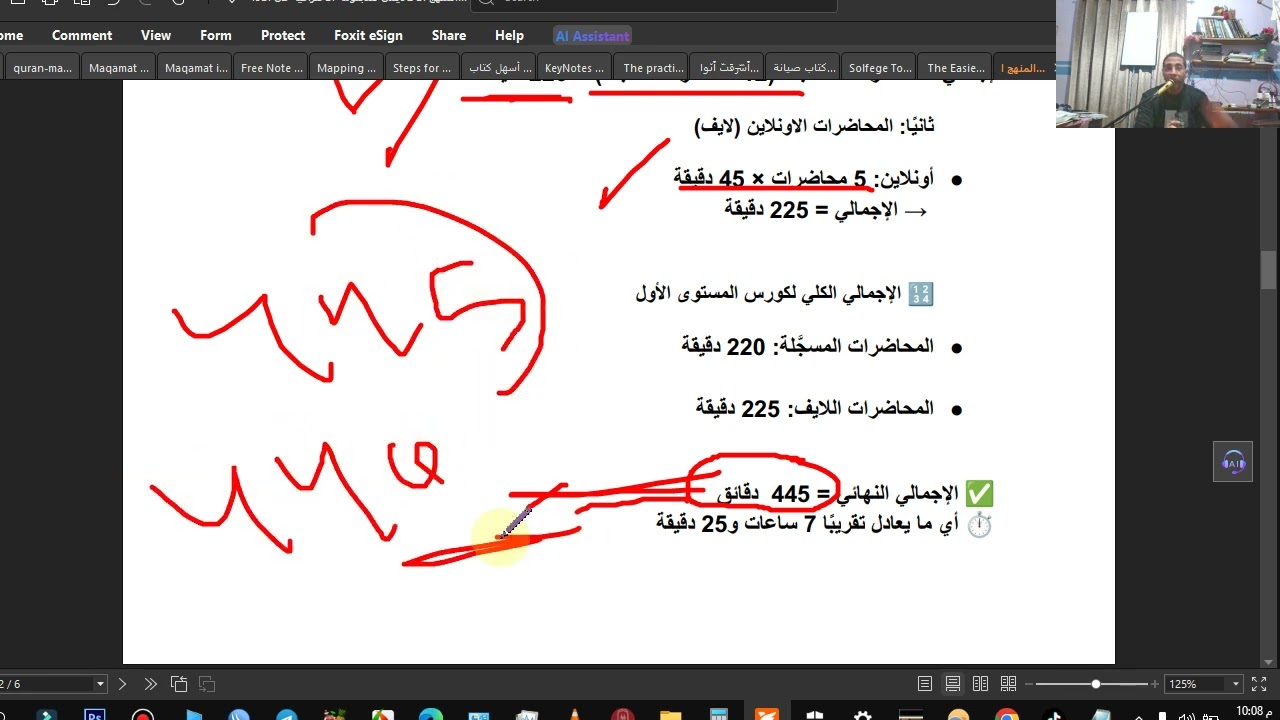Click the line أونلاين: 5 محاضرات × 45 دقيقة

pyautogui.click(x=803, y=179)
